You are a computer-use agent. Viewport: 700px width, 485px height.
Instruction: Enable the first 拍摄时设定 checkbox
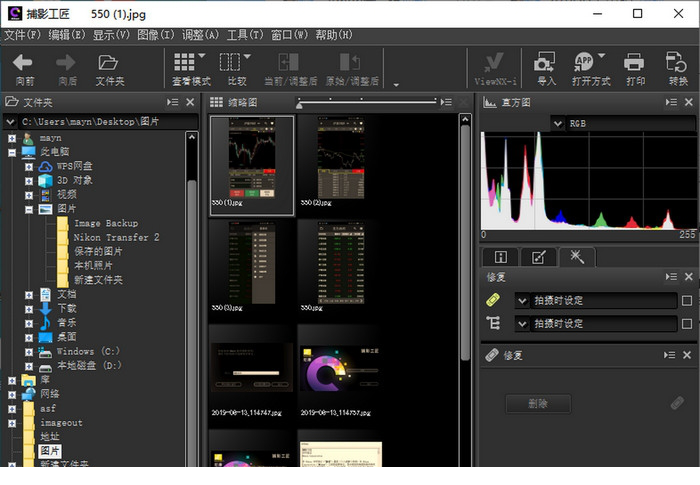click(686, 300)
